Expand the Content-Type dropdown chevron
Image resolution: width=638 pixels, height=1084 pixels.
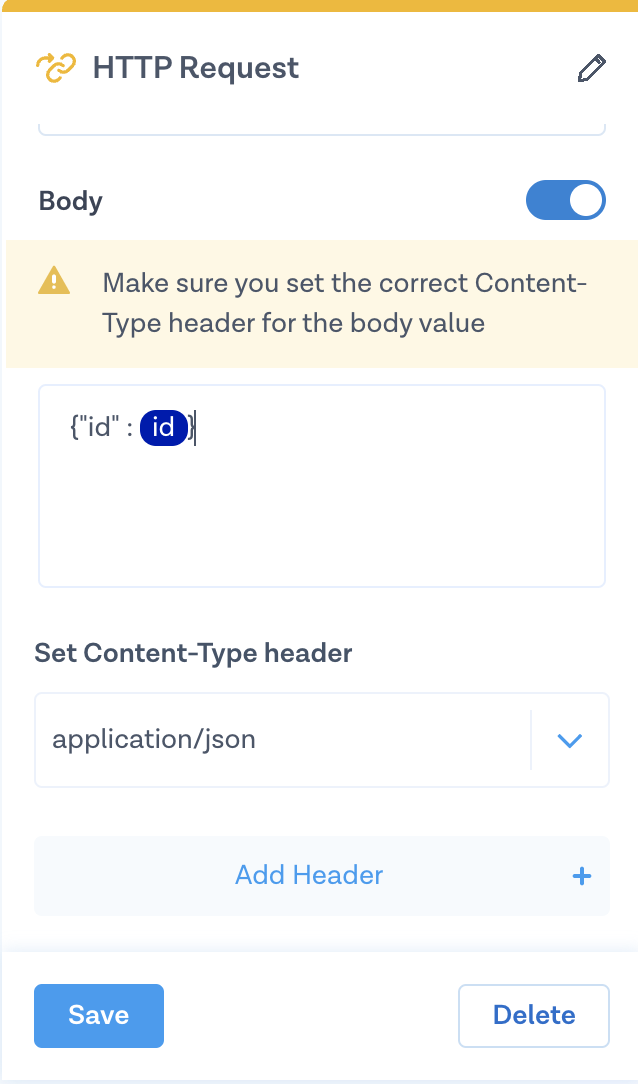click(x=569, y=740)
